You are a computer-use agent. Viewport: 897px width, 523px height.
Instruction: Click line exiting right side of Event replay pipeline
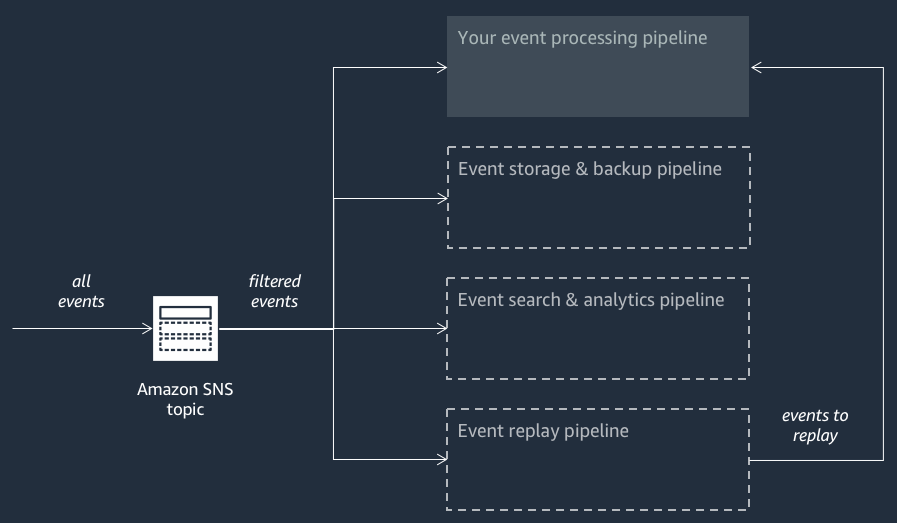(815, 460)
